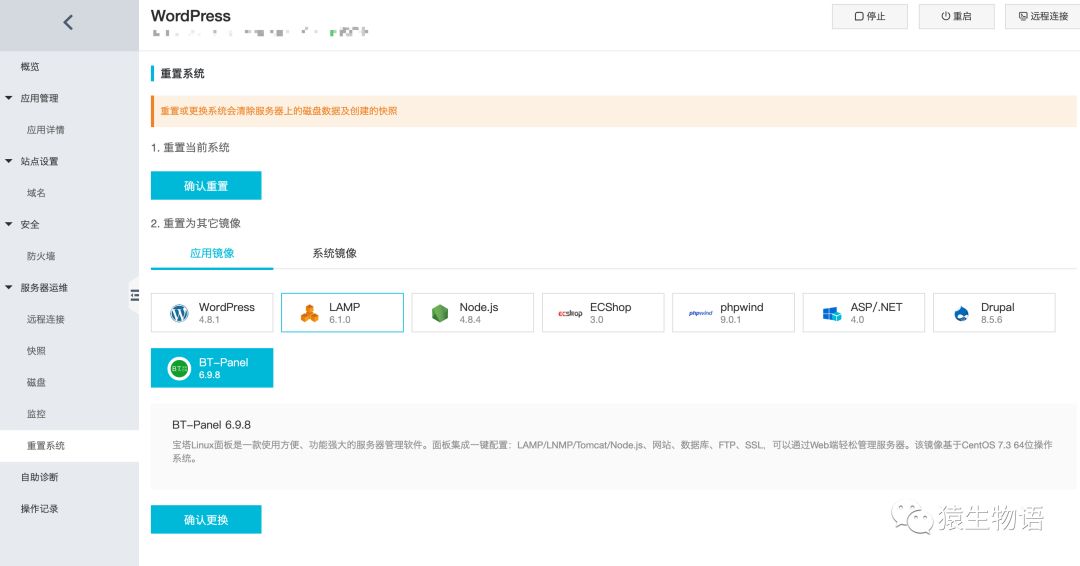Switch to the 应用镜像 tab

coord(212,253)
